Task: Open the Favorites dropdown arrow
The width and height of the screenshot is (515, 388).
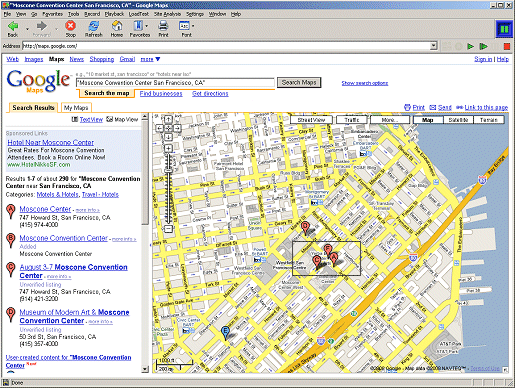Action: (146, 26)
